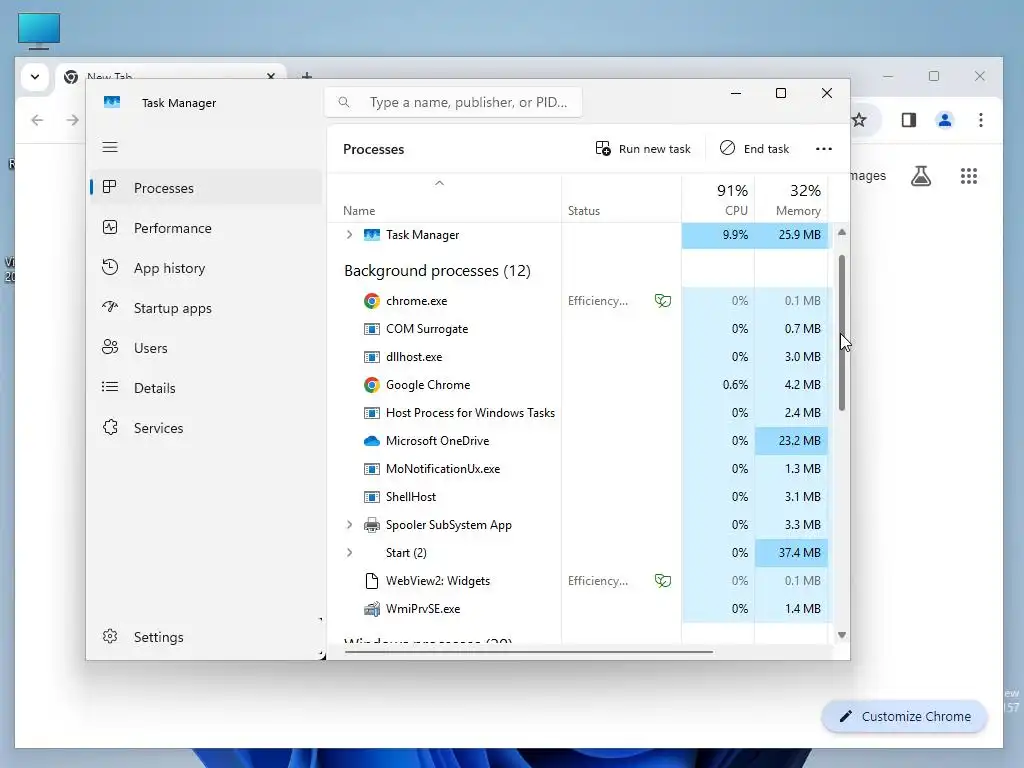This screenshot has height=768, width=1024.
Task: Select the ShellHost process row
Action: tap(580, 496)
